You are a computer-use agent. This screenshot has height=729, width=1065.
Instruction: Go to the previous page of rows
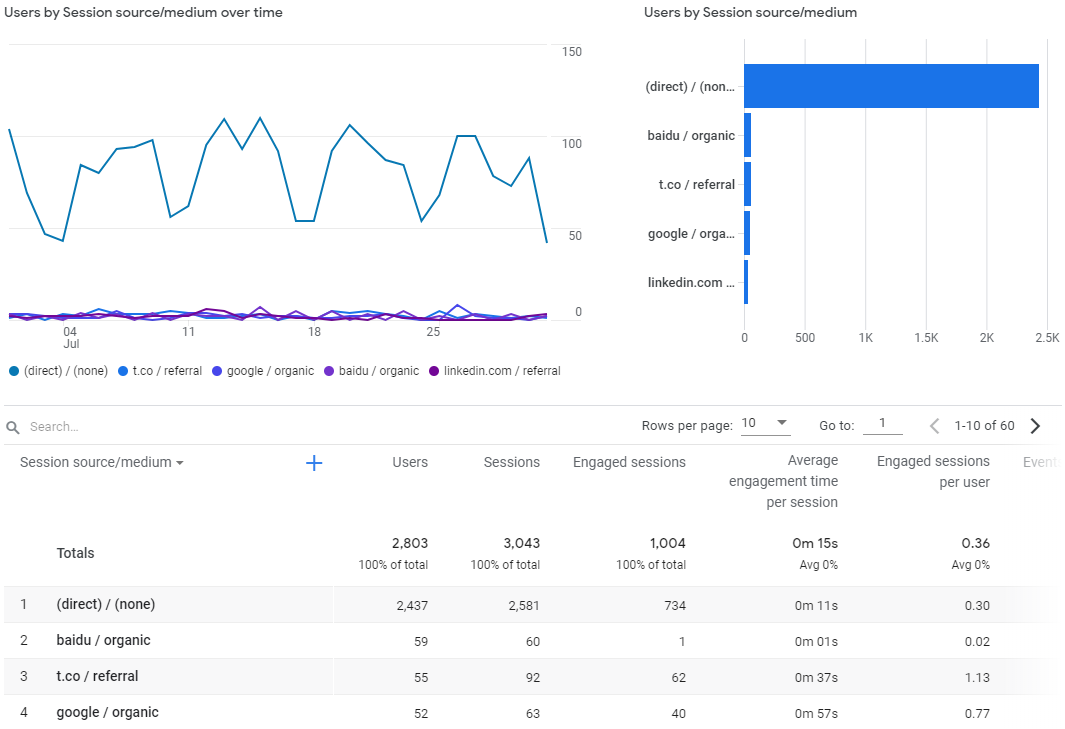click(935, 426)
